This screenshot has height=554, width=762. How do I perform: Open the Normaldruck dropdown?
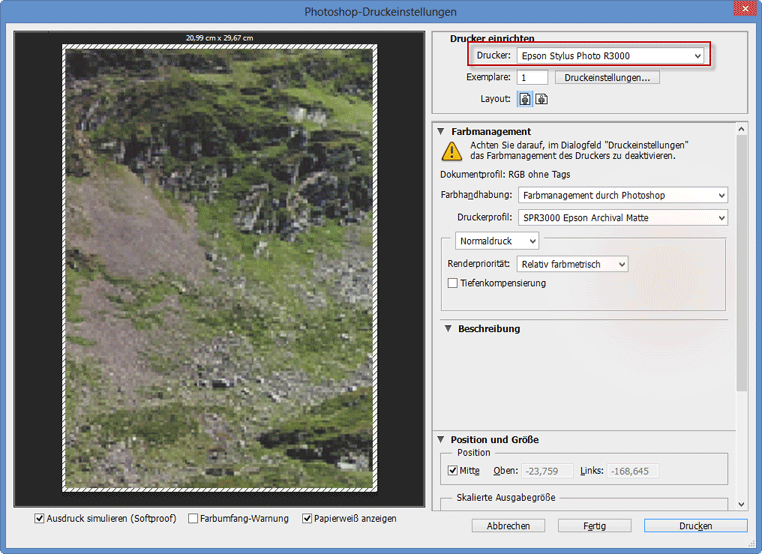click(497, 241)
